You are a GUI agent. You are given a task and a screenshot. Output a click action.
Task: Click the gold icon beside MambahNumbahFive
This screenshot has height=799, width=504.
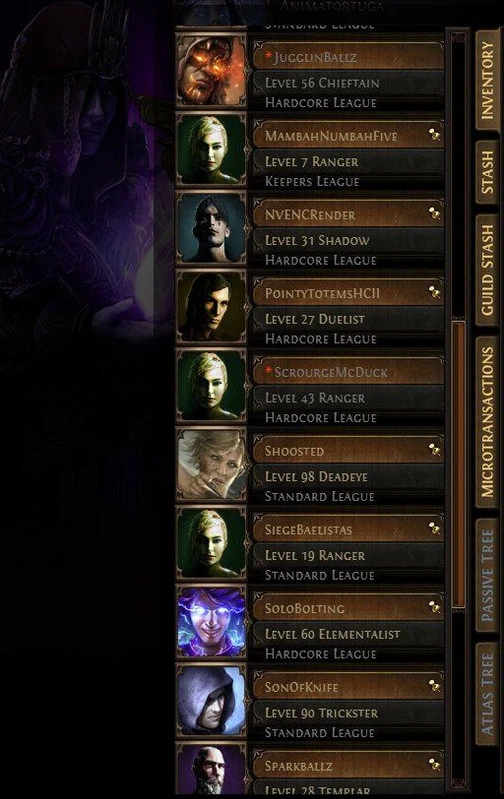(434, 135)
